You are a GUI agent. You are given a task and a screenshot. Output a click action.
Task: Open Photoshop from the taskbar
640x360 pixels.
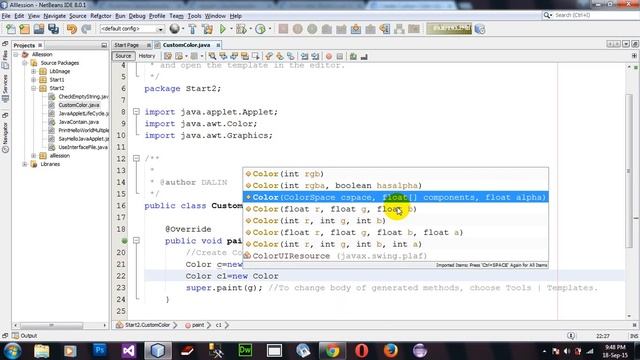[99, 350]
